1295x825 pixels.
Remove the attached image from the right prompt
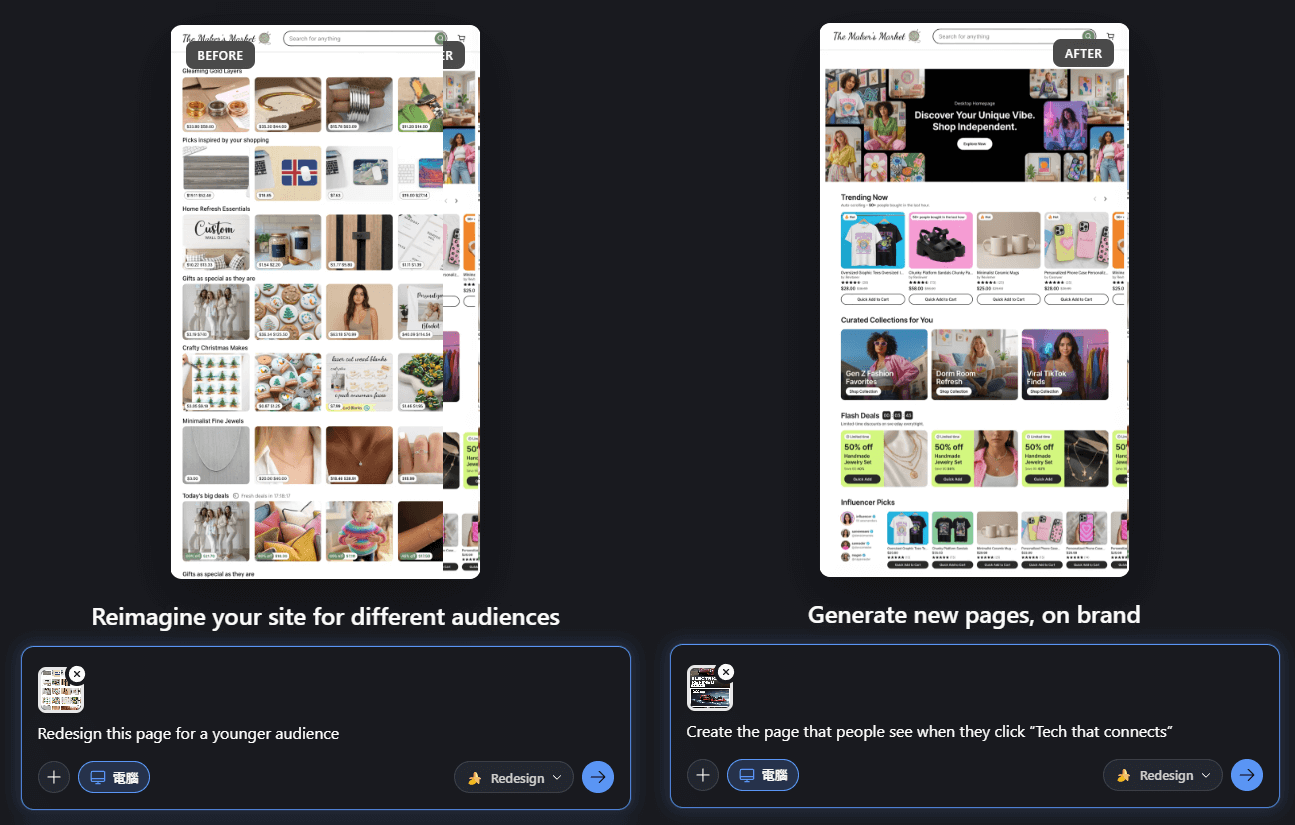[726, 672]
